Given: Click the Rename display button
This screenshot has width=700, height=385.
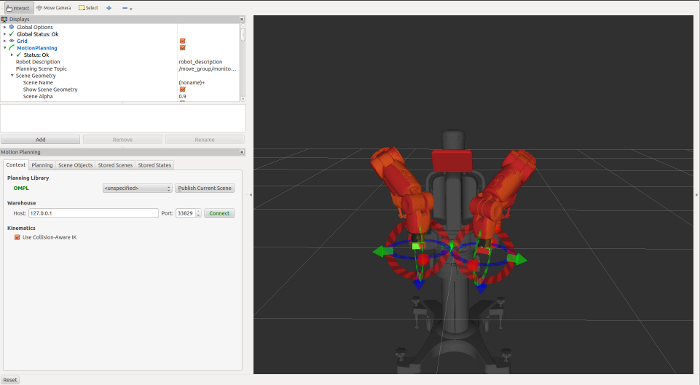Looking at the screenshot, I should pos(204,139).
